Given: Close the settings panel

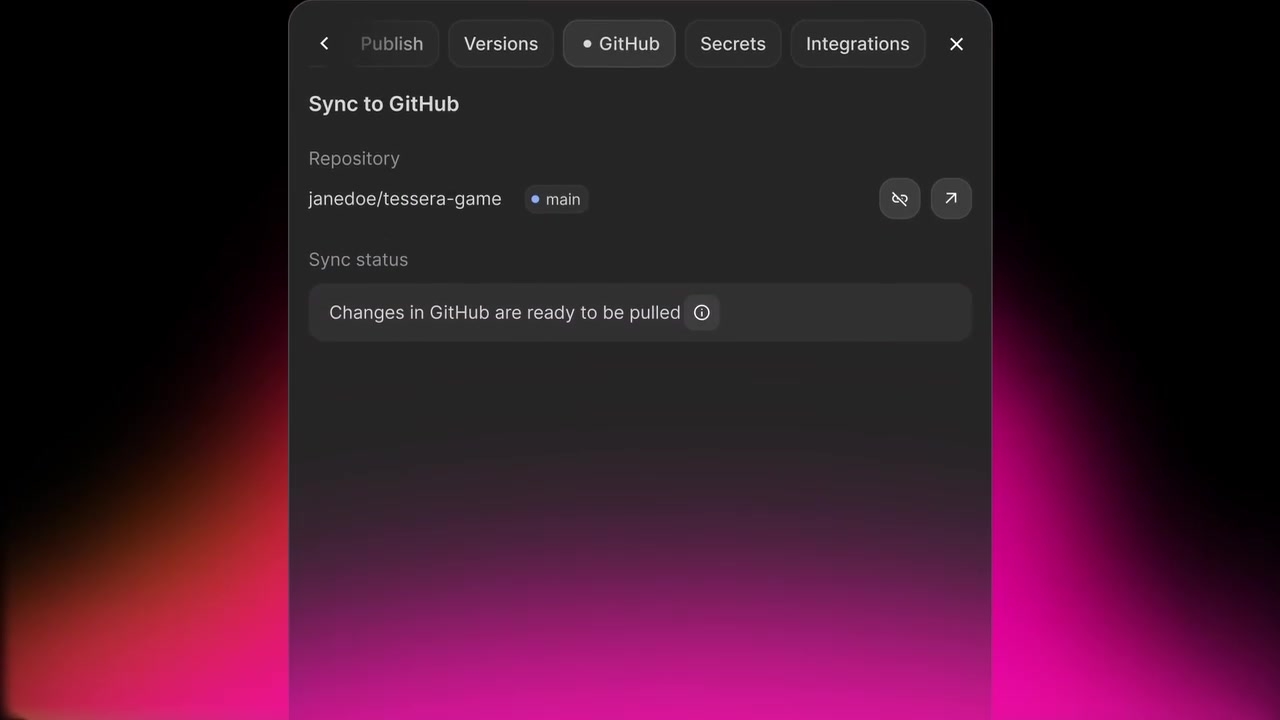Looking at the screenshot, I should [956, 44].
